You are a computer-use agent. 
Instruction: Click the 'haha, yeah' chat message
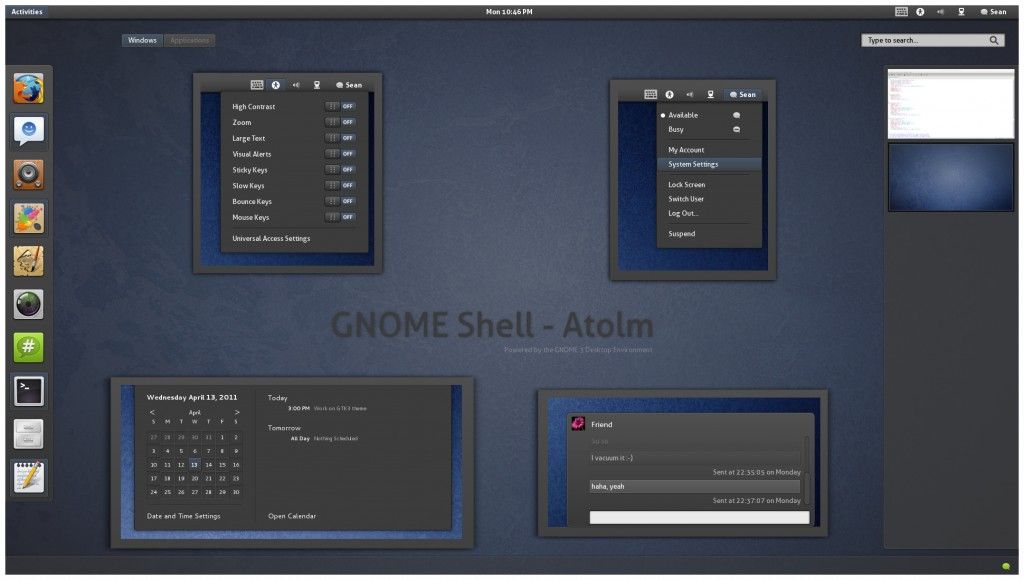pos(695,487)
